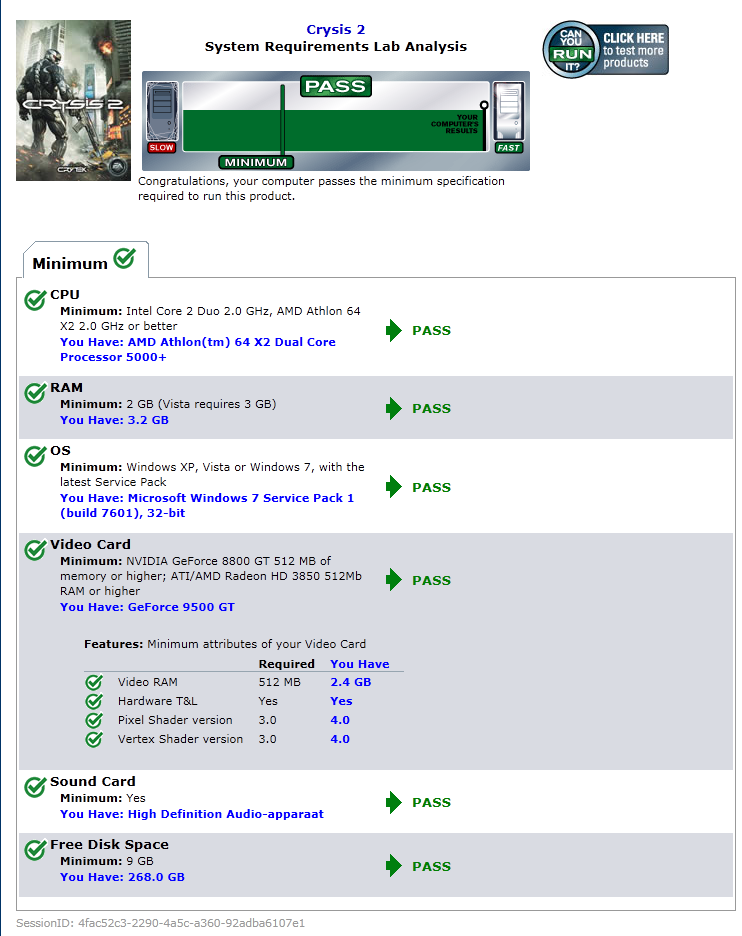Click the green performance meter bar

(x=335, y=130)
